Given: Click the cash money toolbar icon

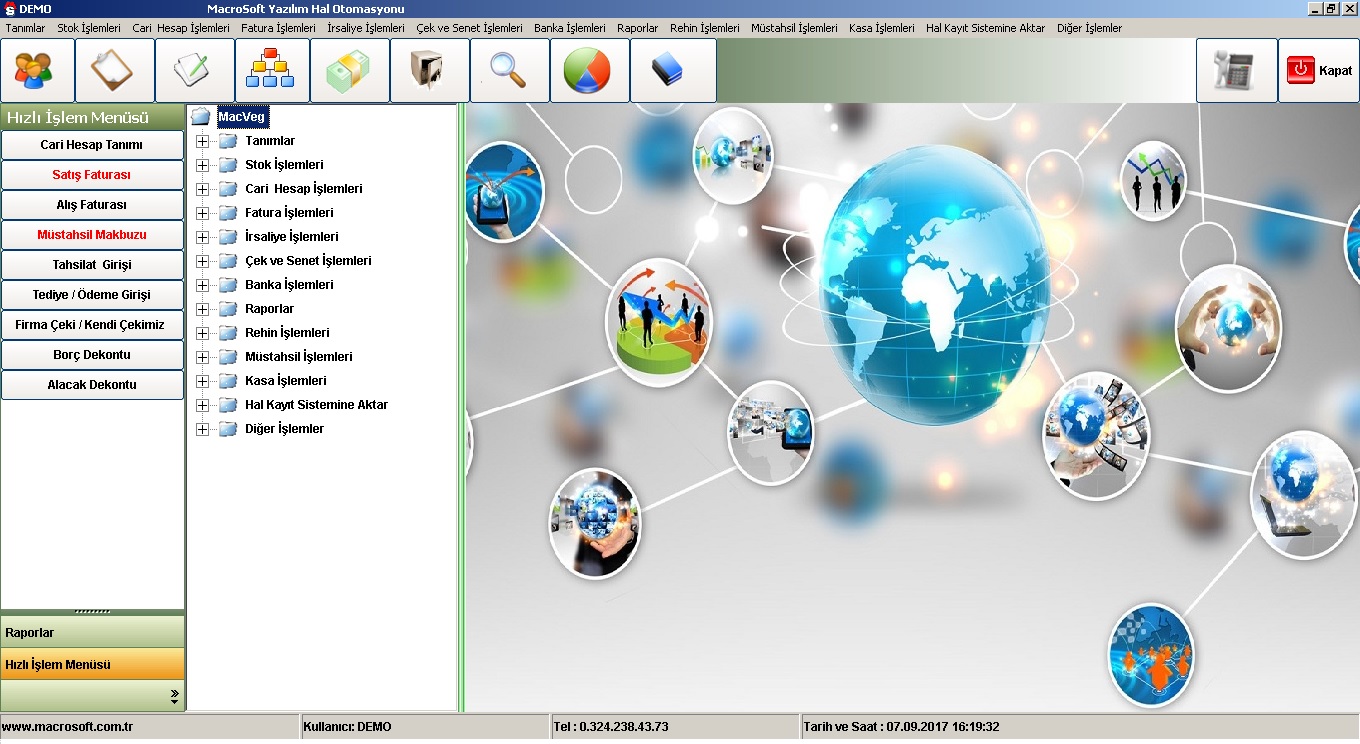Looking at the screenshot, I should coord(350,71).
